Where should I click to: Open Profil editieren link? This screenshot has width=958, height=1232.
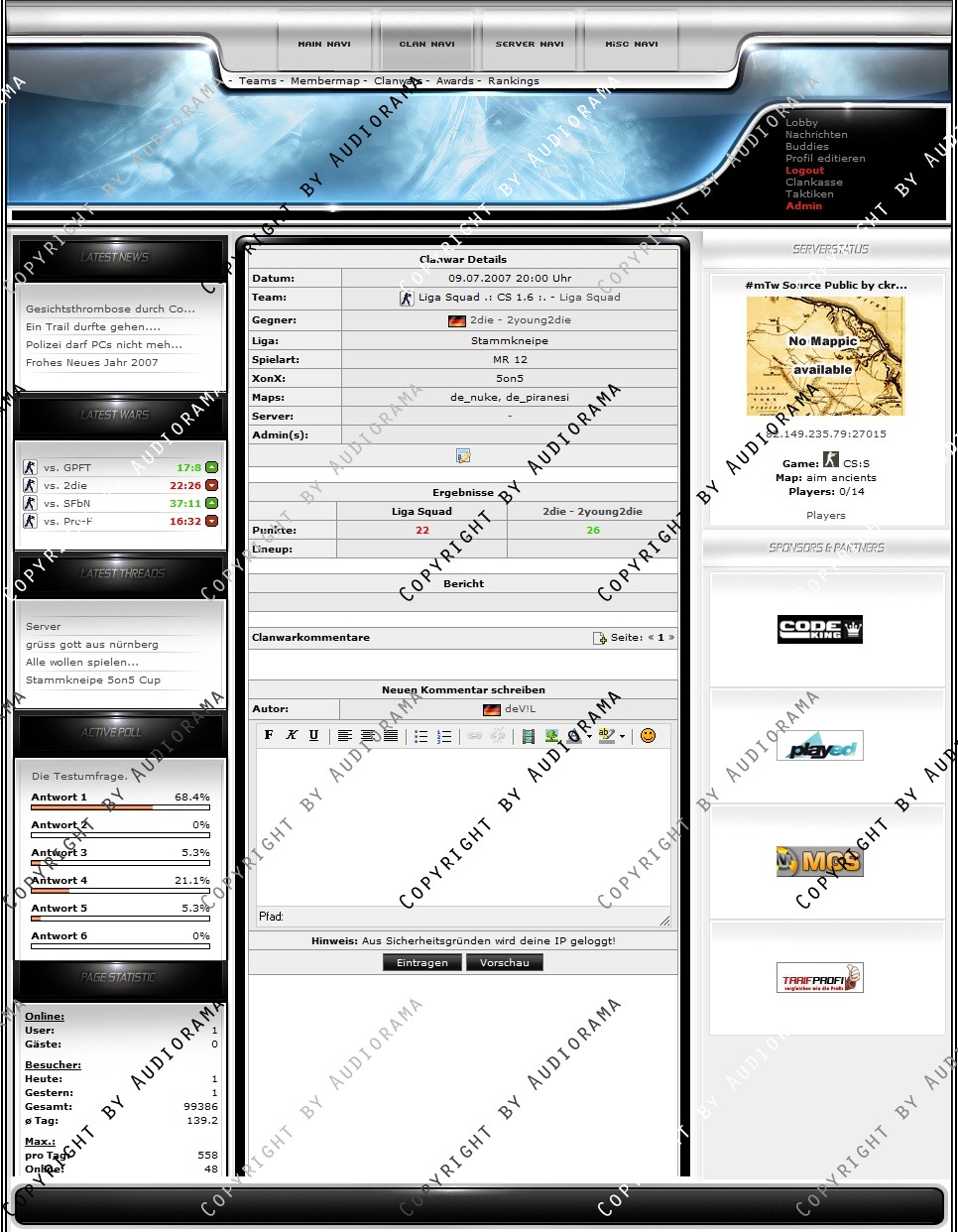point(825,159)
